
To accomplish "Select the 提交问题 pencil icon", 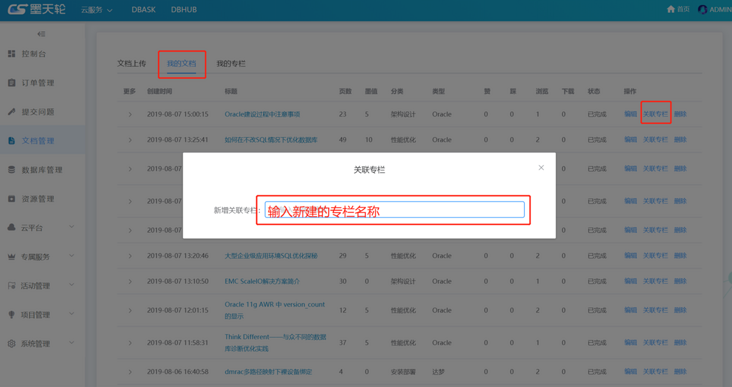I will click(x=12, y=112).
